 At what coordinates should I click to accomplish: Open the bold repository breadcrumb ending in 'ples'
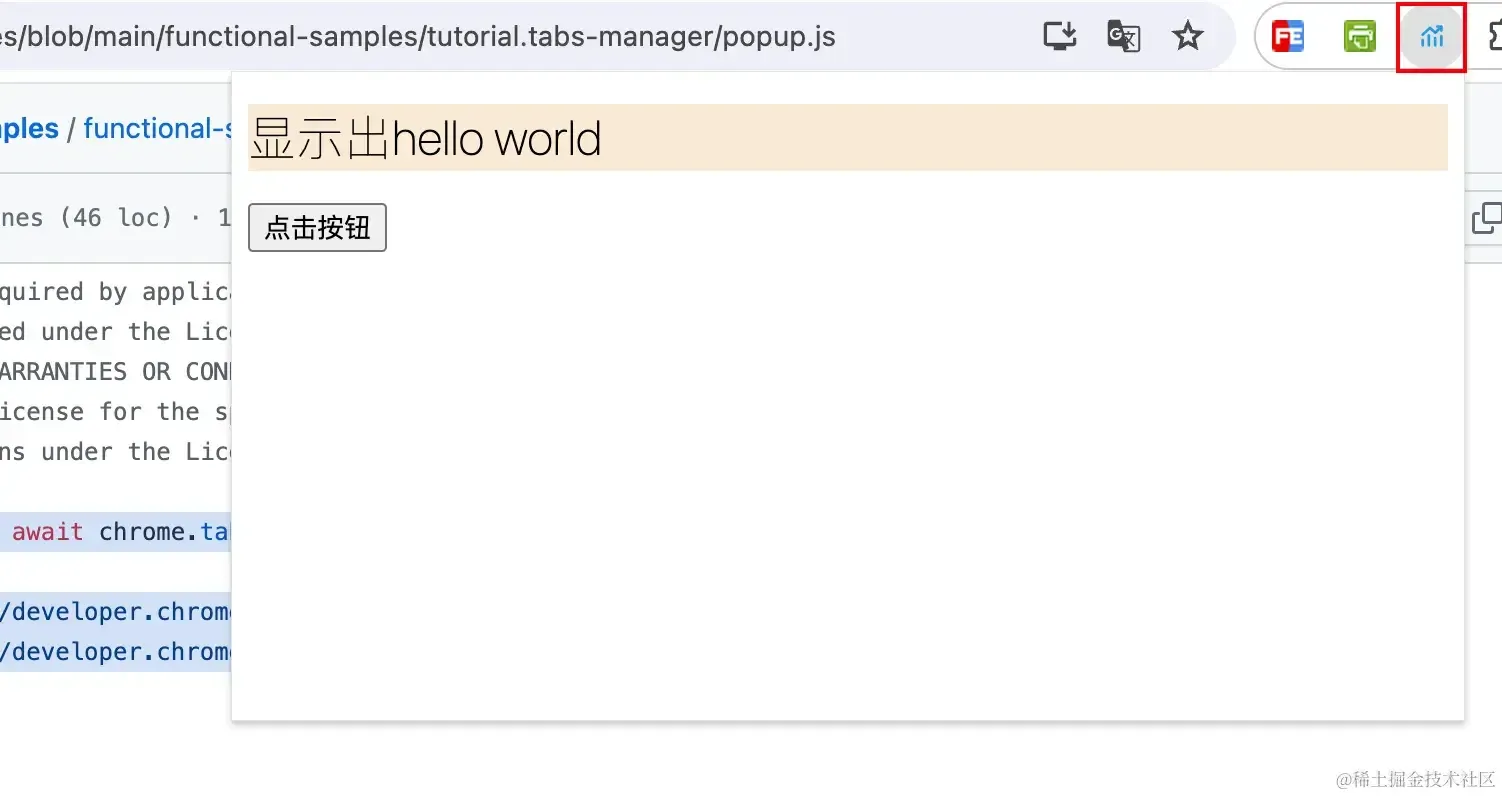(x=29, y=129)
